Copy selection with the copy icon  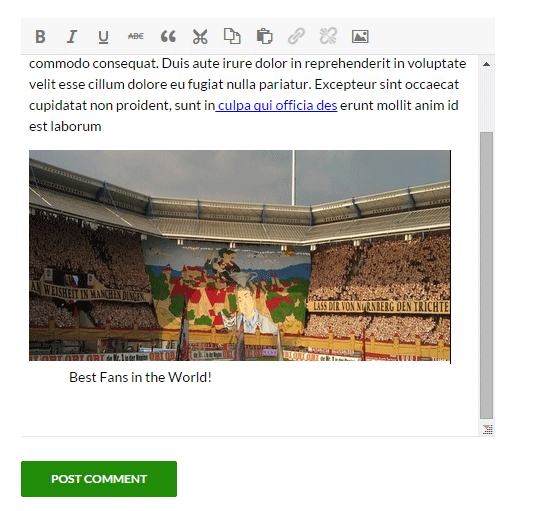tap(232, 36)
